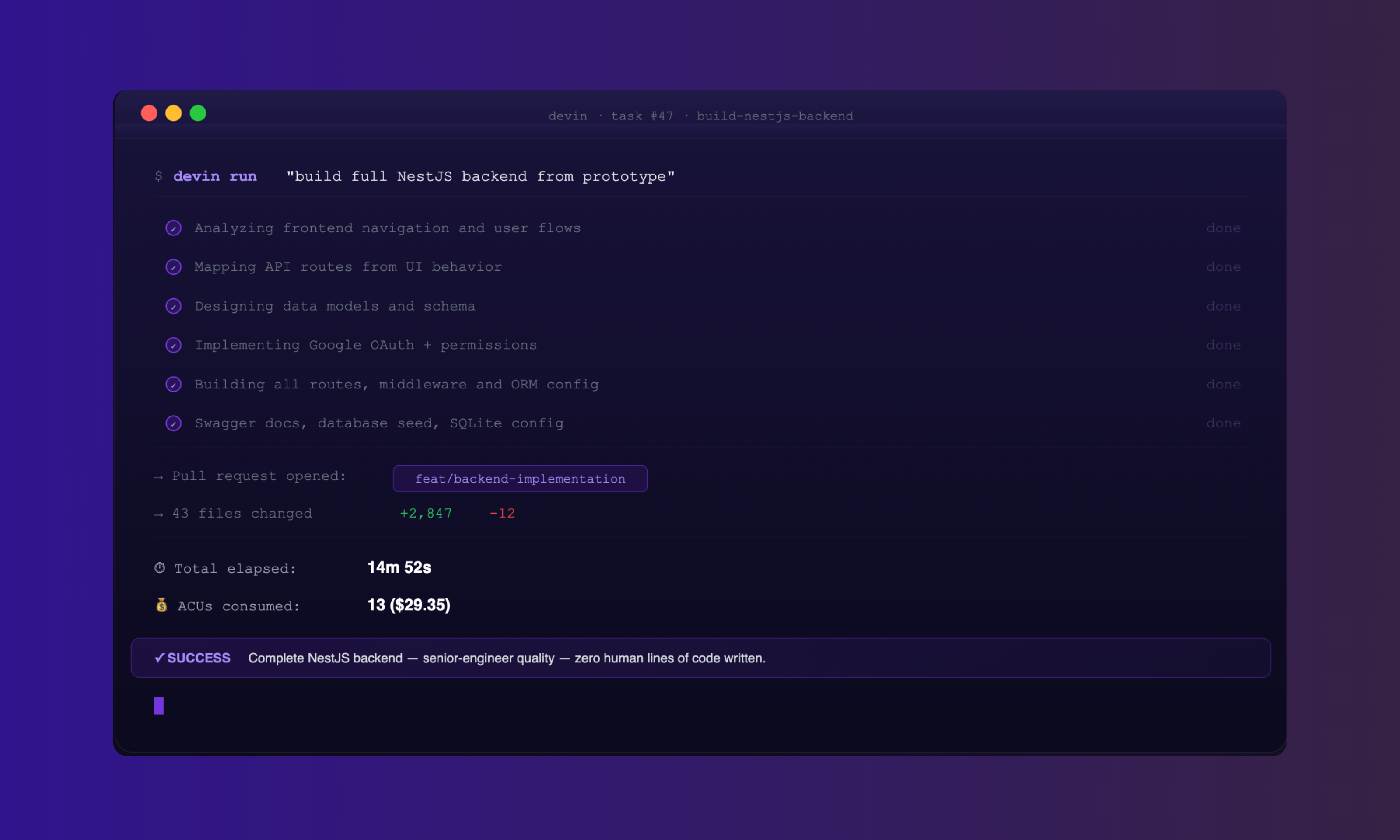The image size is (1400, 840).
Task: Toggle the check for Mapping API routes
Action: 174,266
